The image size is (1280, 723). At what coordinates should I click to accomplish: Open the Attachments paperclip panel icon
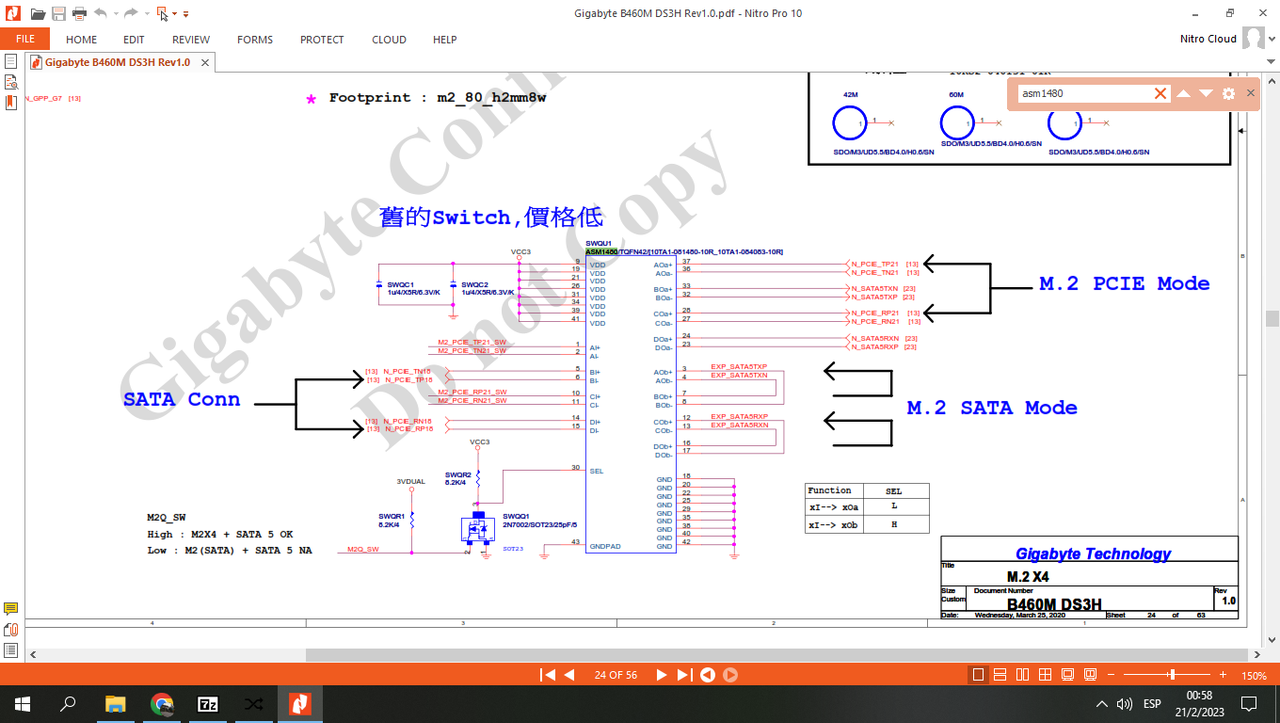click(x=11, y=629)
